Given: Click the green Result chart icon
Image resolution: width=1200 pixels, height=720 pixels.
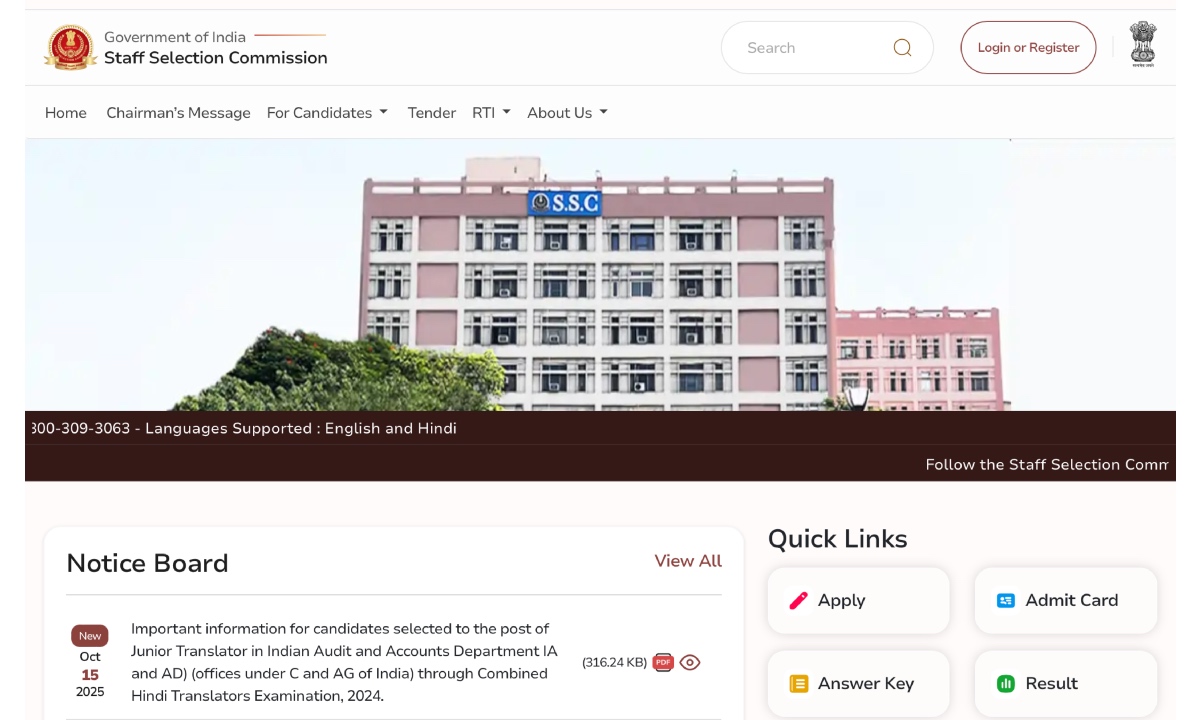Looking at the screenshot, I should pyautogui.click(x=1006, y=684).
